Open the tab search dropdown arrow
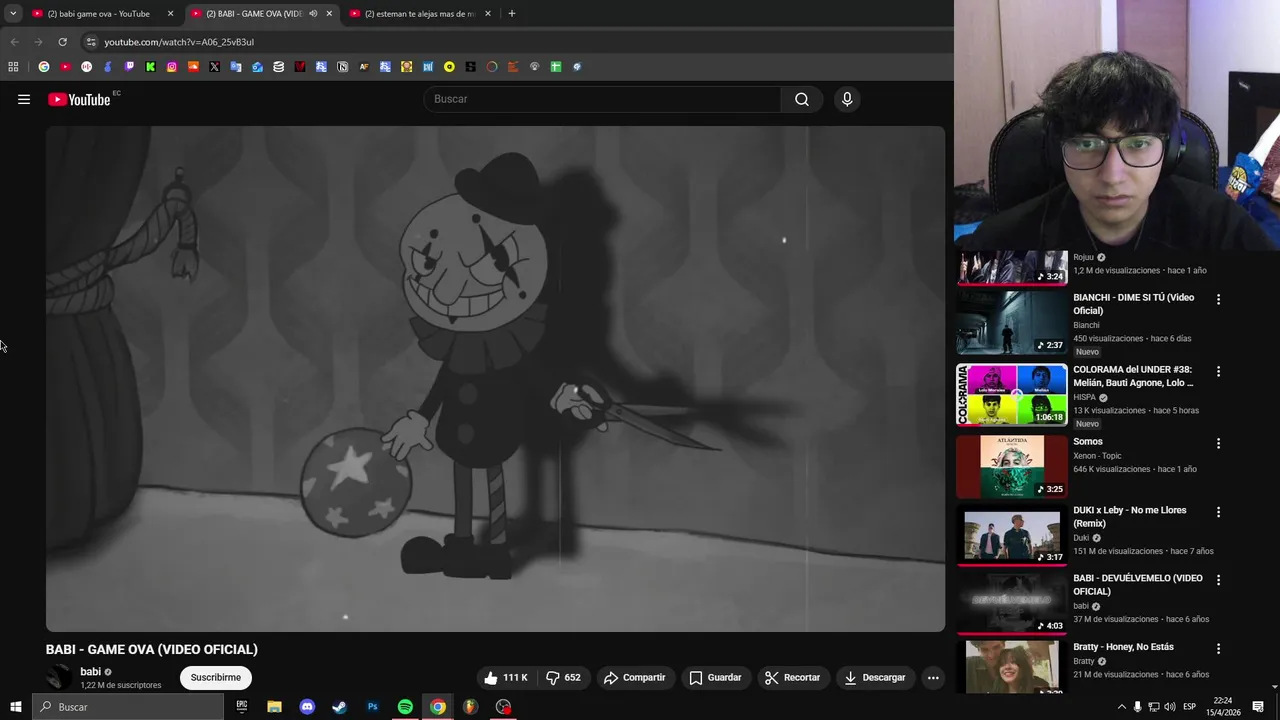Viewport: 1280px width, 720px height. (13, 14)
